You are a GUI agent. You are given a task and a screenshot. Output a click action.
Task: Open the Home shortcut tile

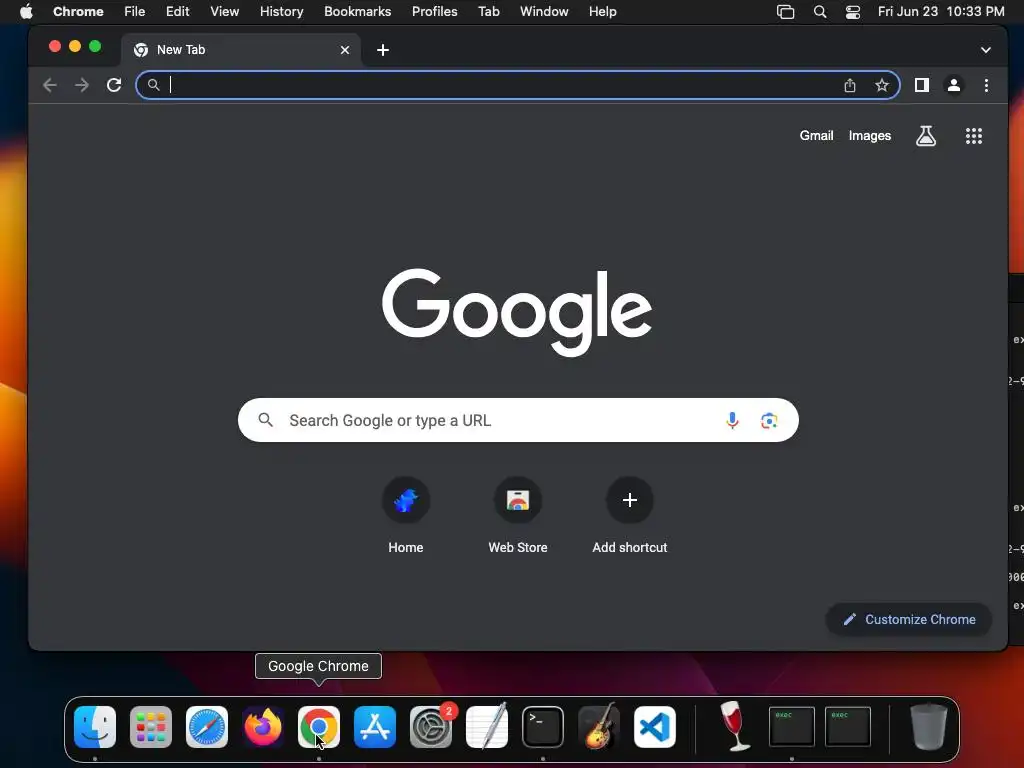[x=406, y=516]
